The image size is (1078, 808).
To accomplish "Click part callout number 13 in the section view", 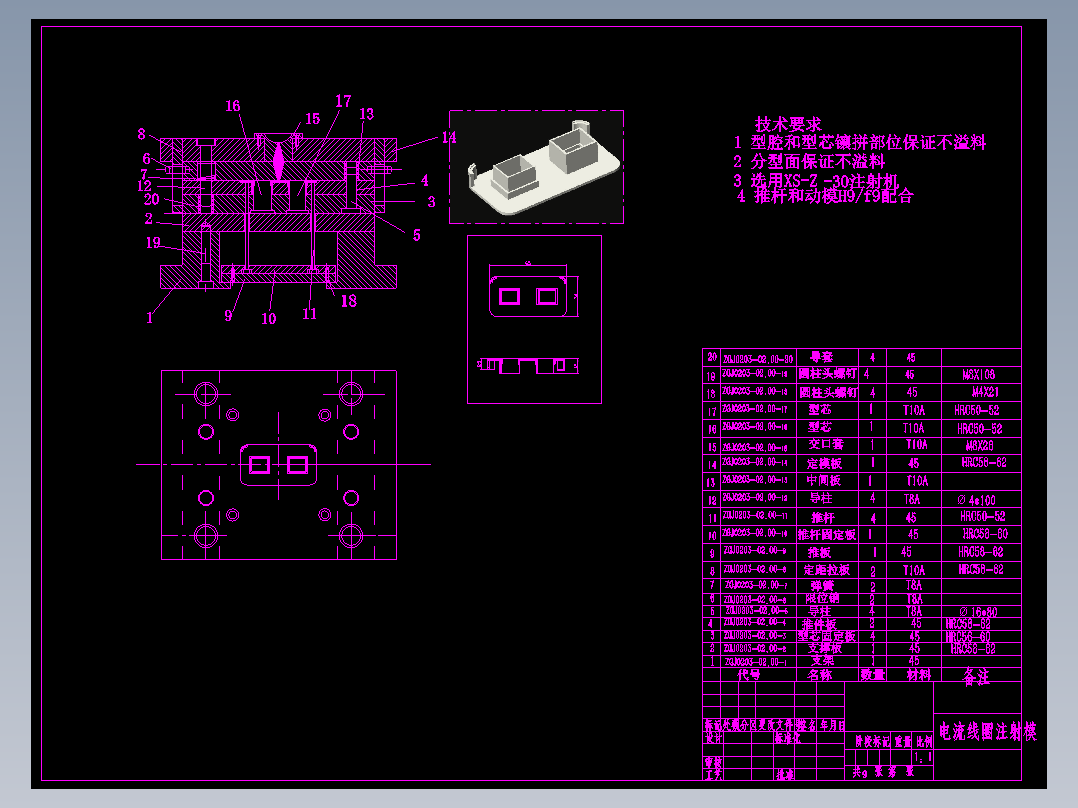I will [366, 113].
